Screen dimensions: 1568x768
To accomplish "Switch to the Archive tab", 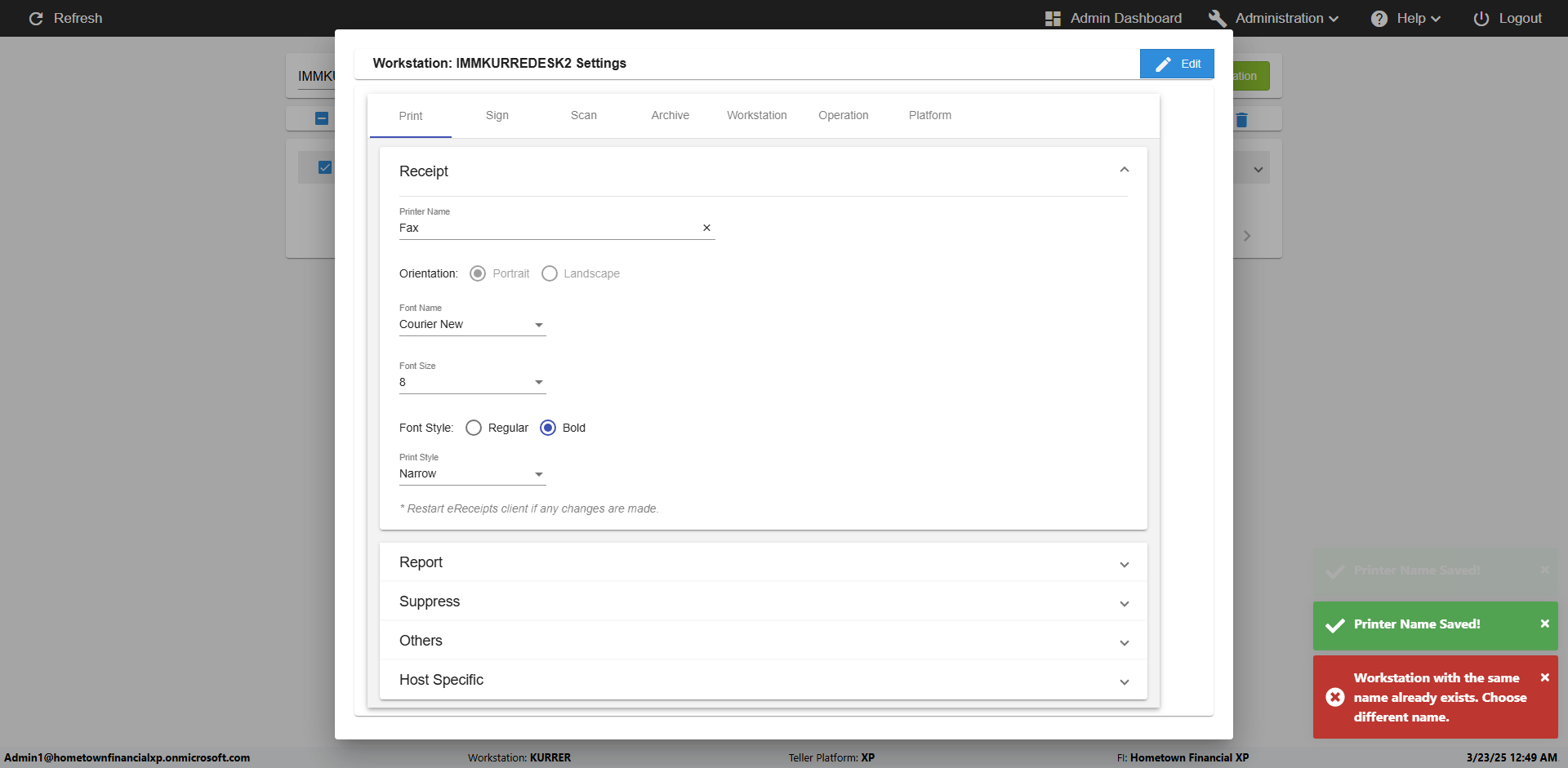I will pos(670,115).
